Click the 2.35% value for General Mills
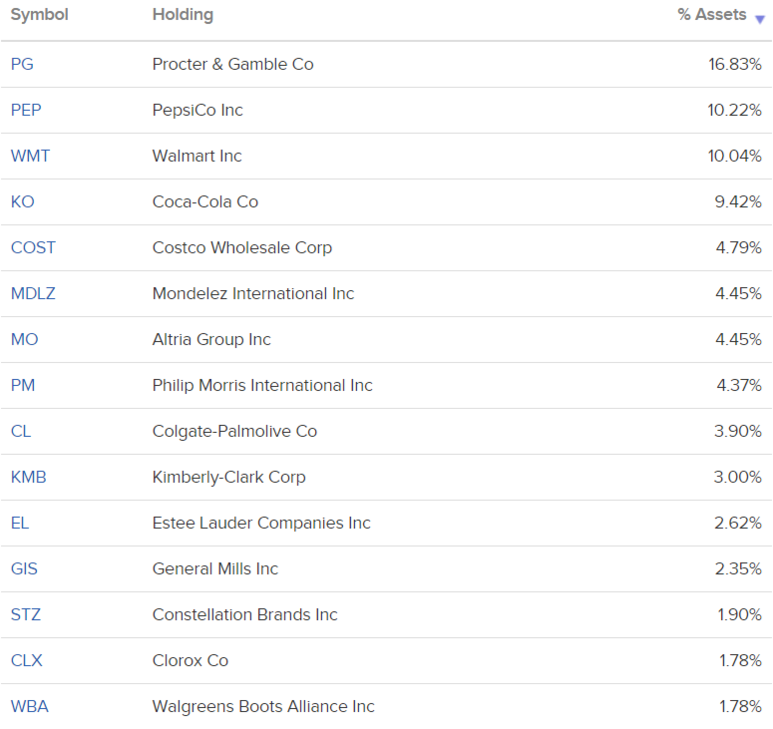773x729 pixels. pos(738,569)
